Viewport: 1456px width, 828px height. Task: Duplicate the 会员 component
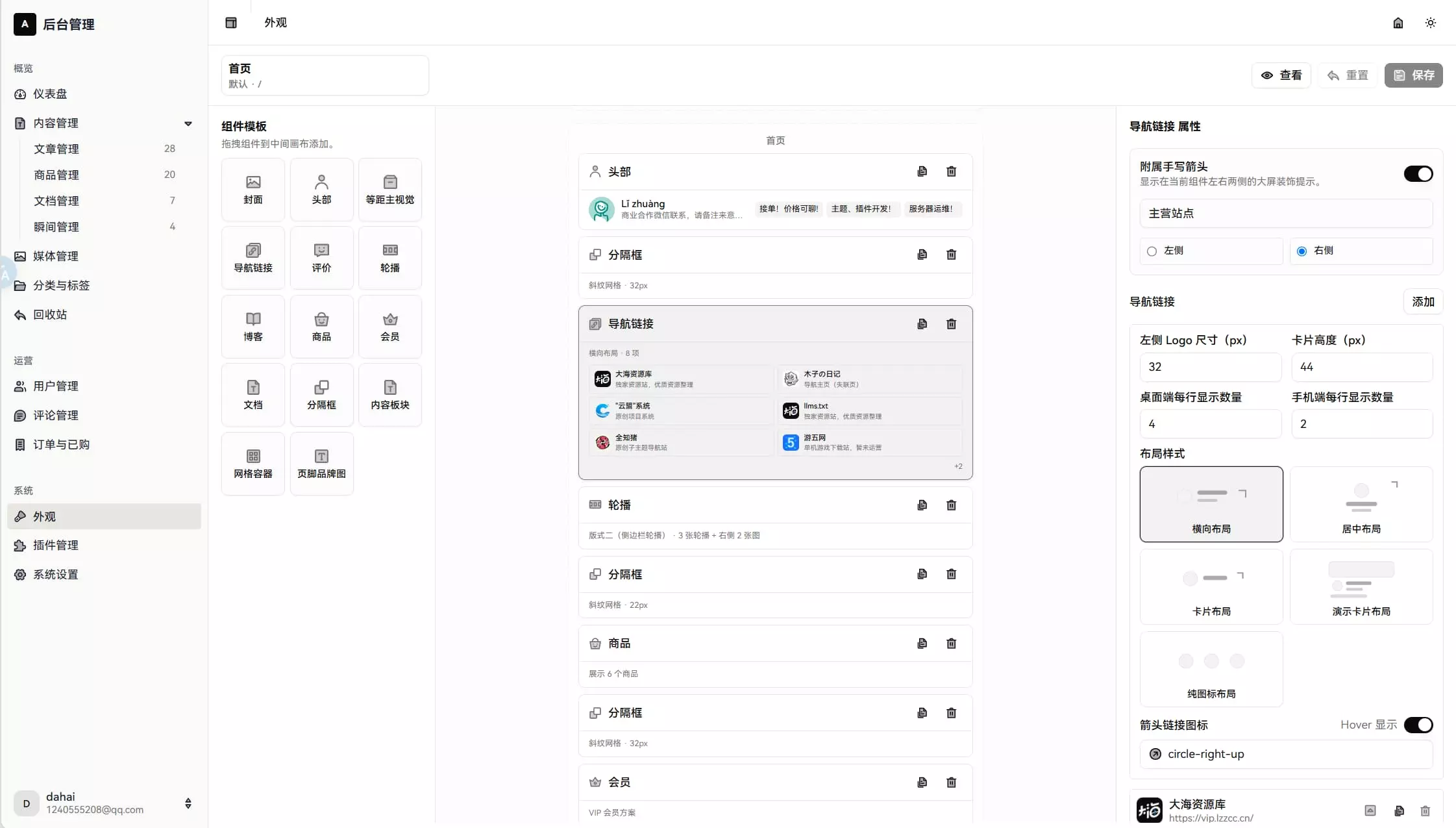922,783
